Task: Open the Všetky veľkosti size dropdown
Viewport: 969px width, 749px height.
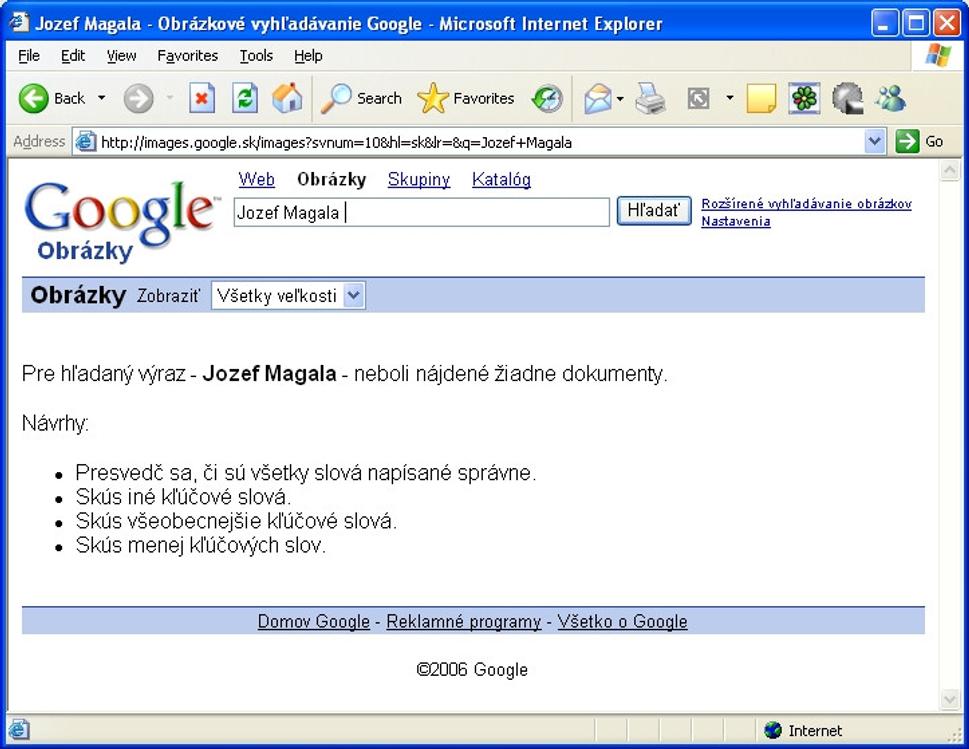Action: click(288, 295)
